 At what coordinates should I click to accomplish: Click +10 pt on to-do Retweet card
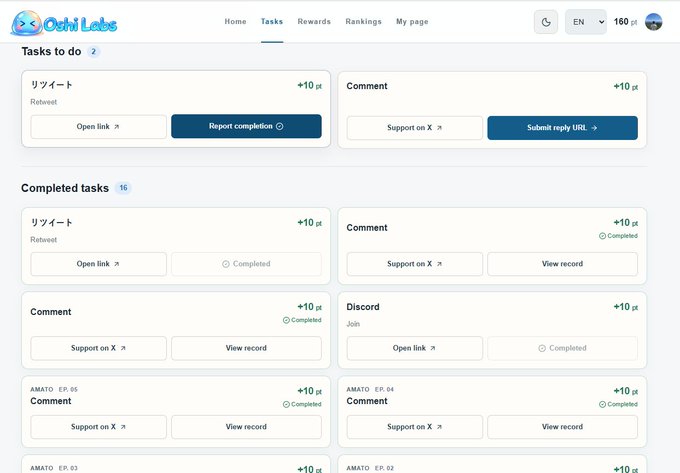point(309,85)
